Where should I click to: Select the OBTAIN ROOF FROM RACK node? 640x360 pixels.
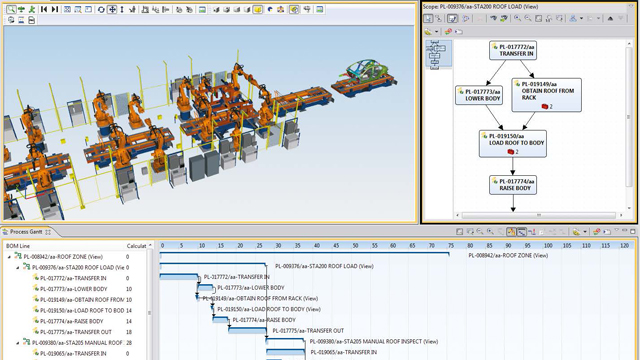pos(547,95)
